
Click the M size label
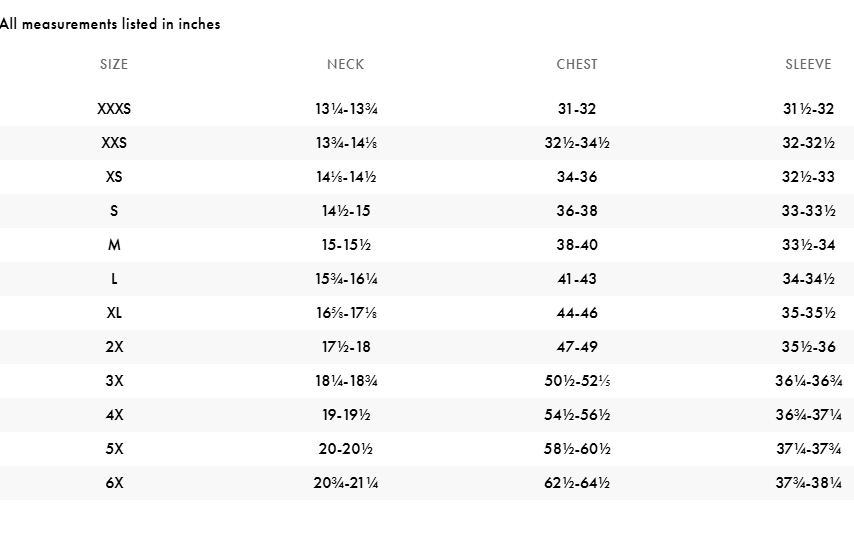(x=114, y=245)
